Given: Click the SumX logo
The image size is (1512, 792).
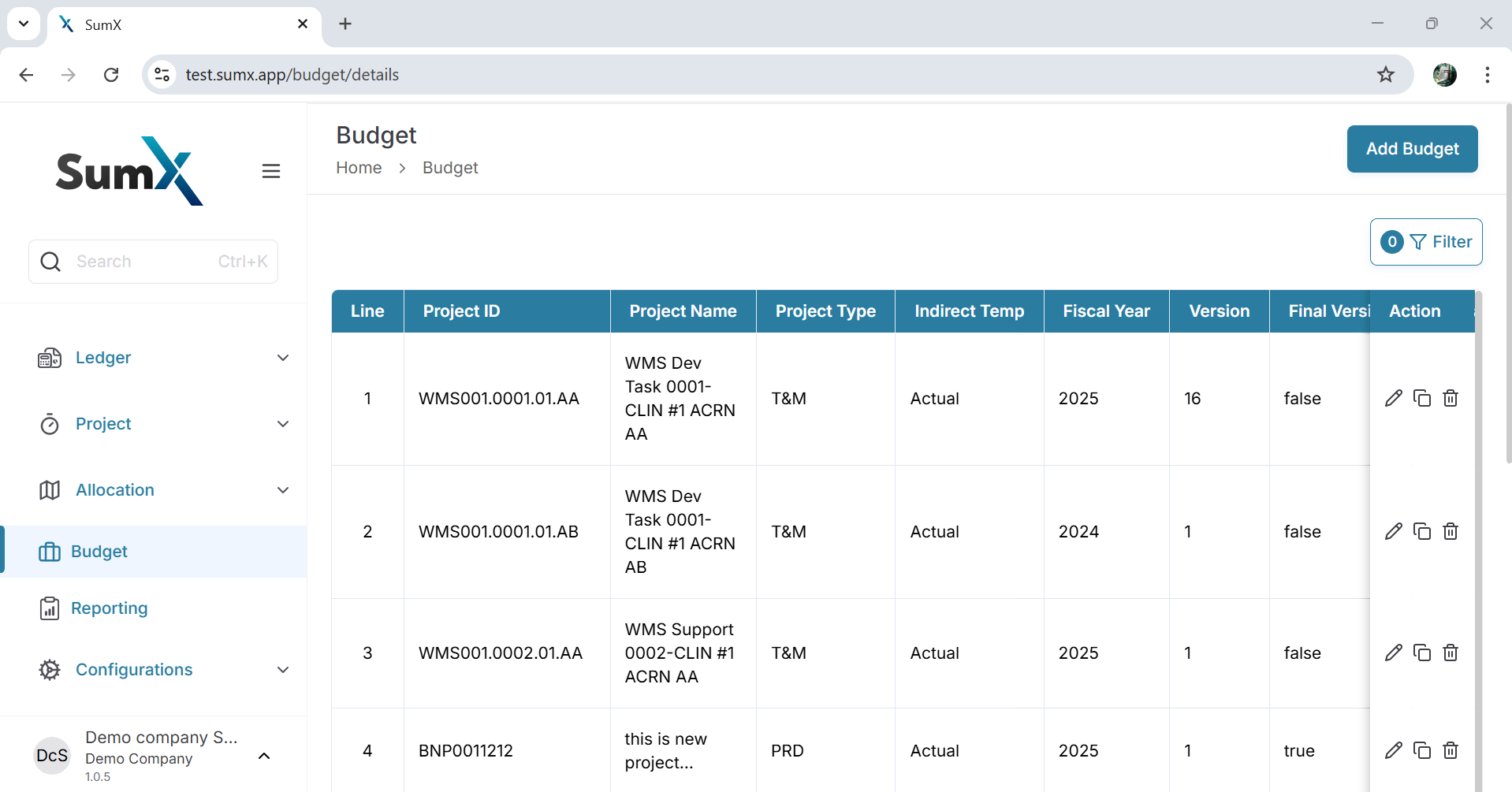Looking at the screenshot, I should [129, 171].
